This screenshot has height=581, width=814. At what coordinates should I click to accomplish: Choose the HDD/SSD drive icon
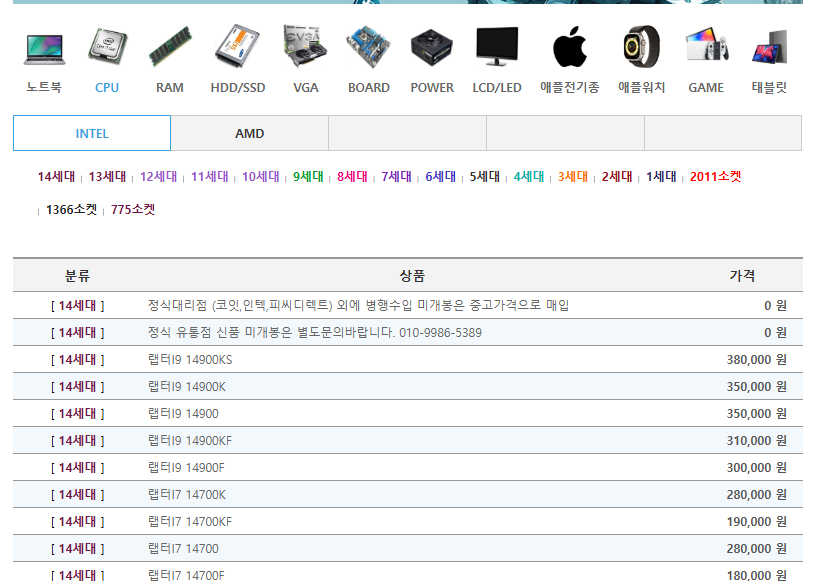pos(237,46)
